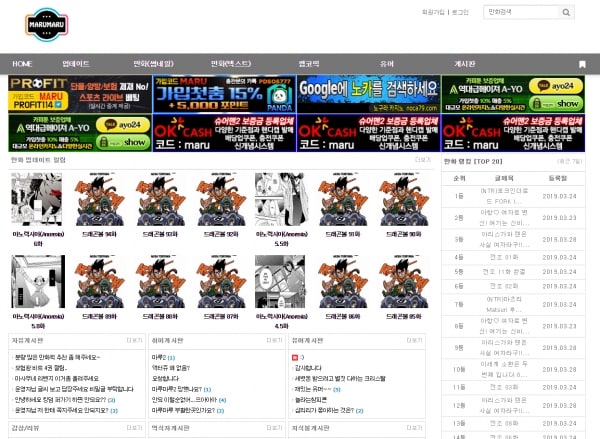Screen dimensions: 600x439
Task: Open the 10등 ranking entry in TOP 20
Action: [x=504, y=369]
